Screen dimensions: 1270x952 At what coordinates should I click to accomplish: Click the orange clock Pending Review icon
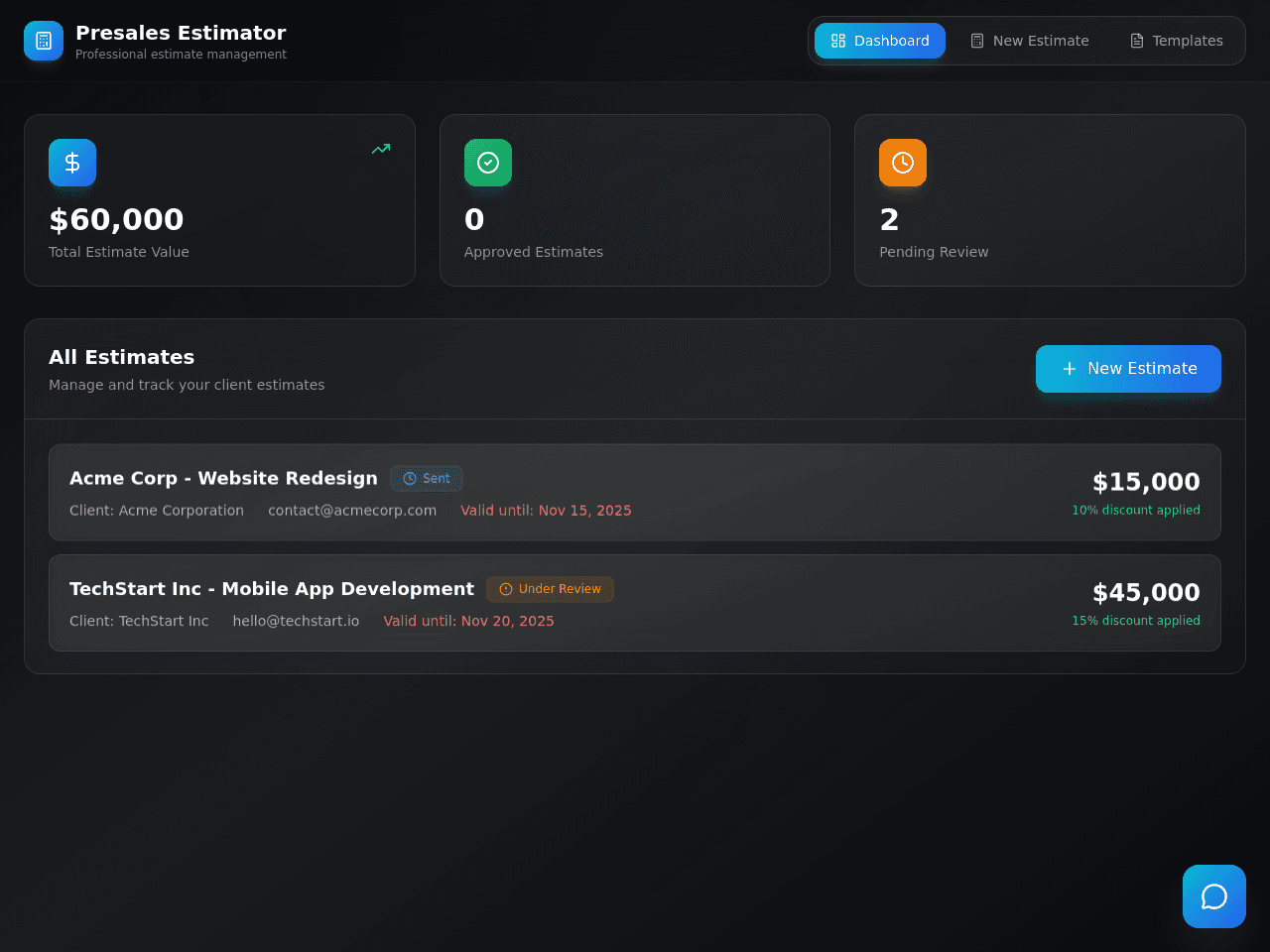903,163
